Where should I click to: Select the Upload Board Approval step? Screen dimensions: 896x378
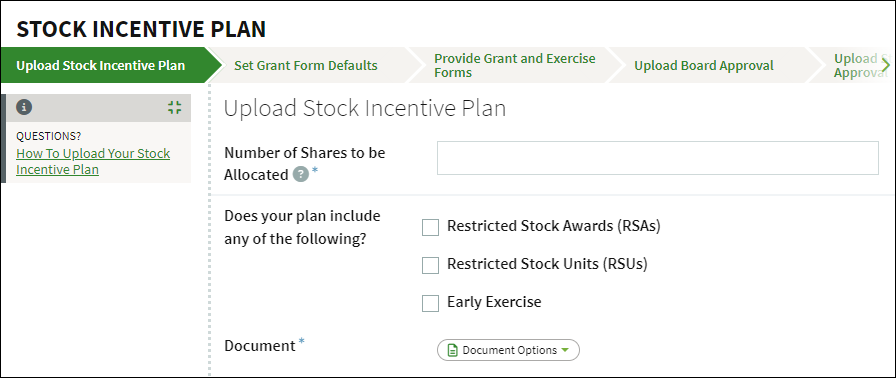click(x=704, y=65)
